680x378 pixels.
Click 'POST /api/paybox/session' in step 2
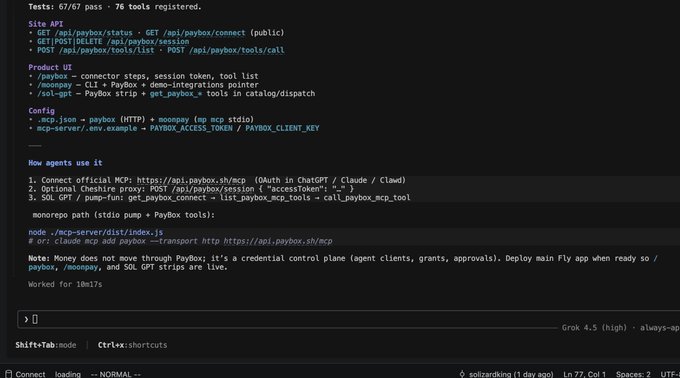202,189
